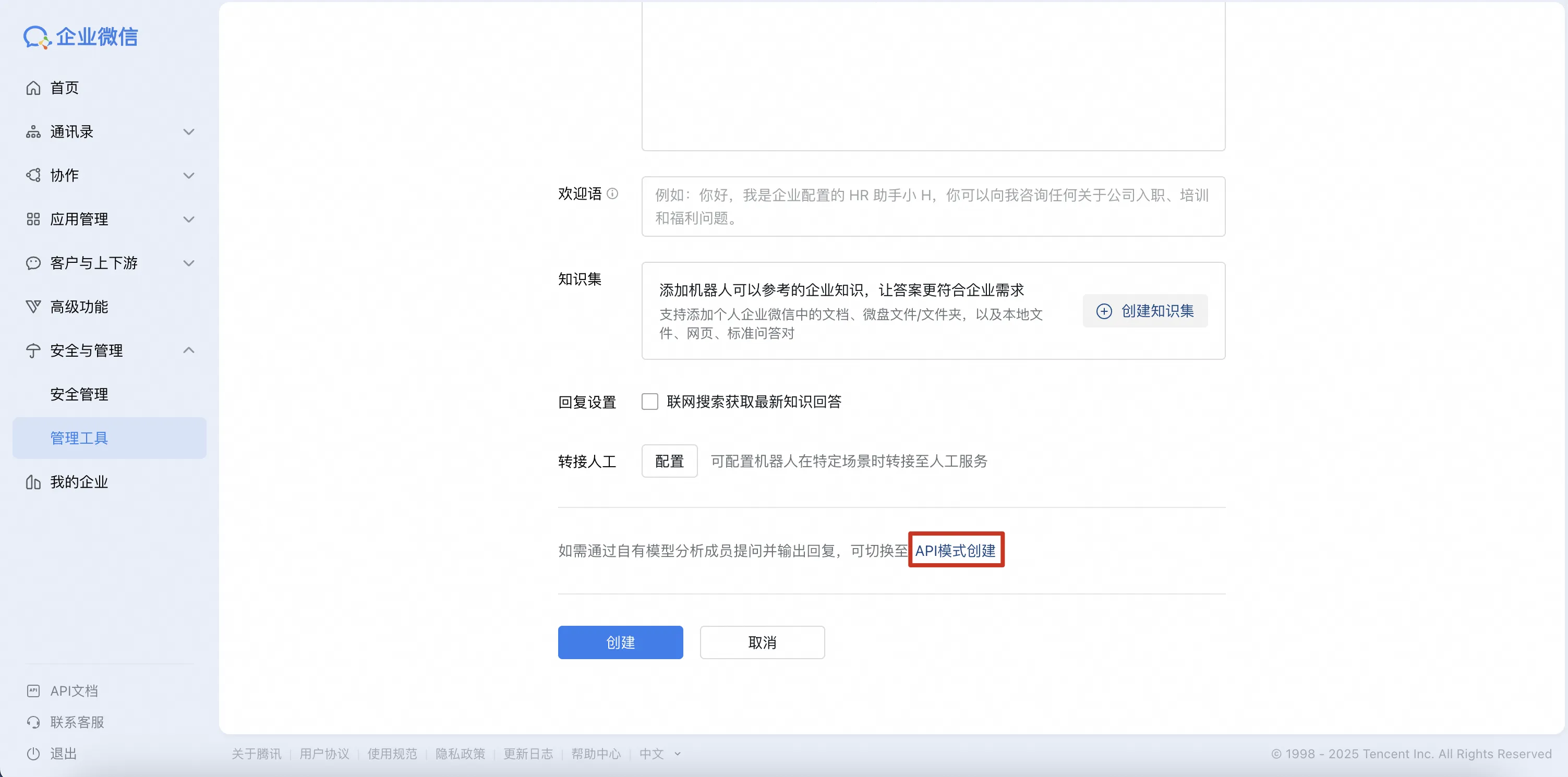Select the 首页 home icon in sidebar

tap(33, 88)
